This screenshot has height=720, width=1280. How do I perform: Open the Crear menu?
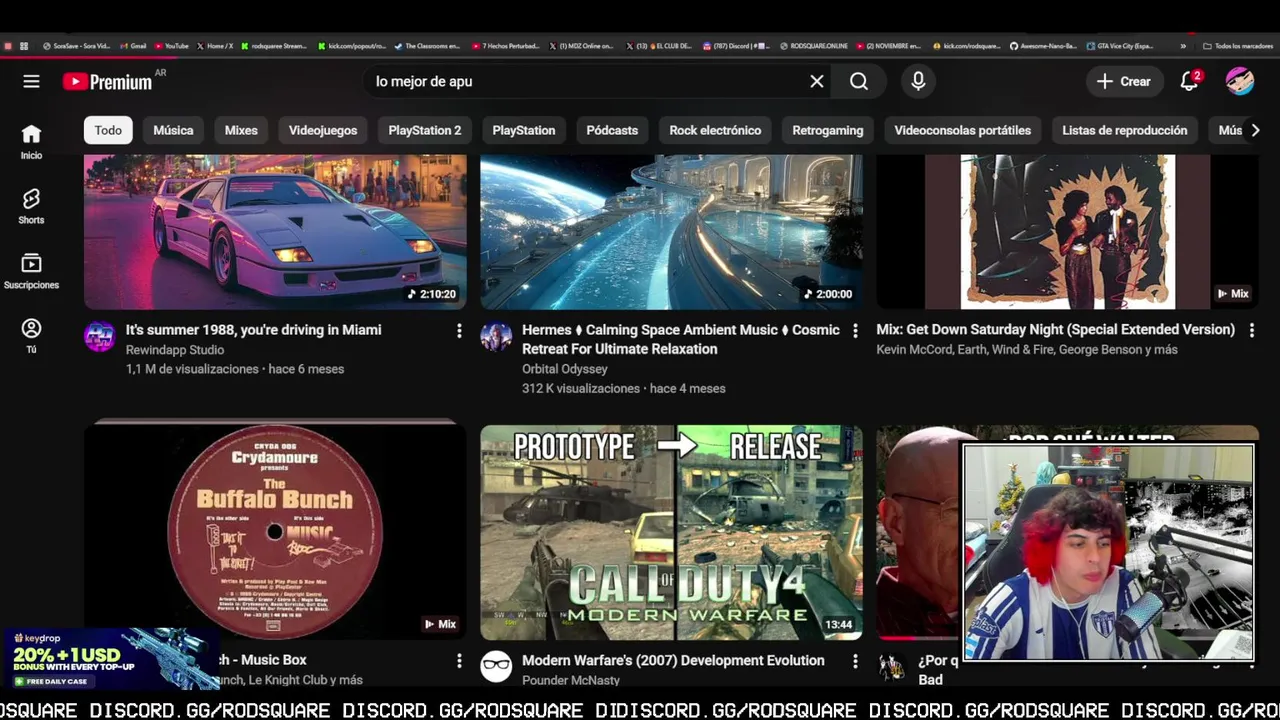(x=1124, y=82)
